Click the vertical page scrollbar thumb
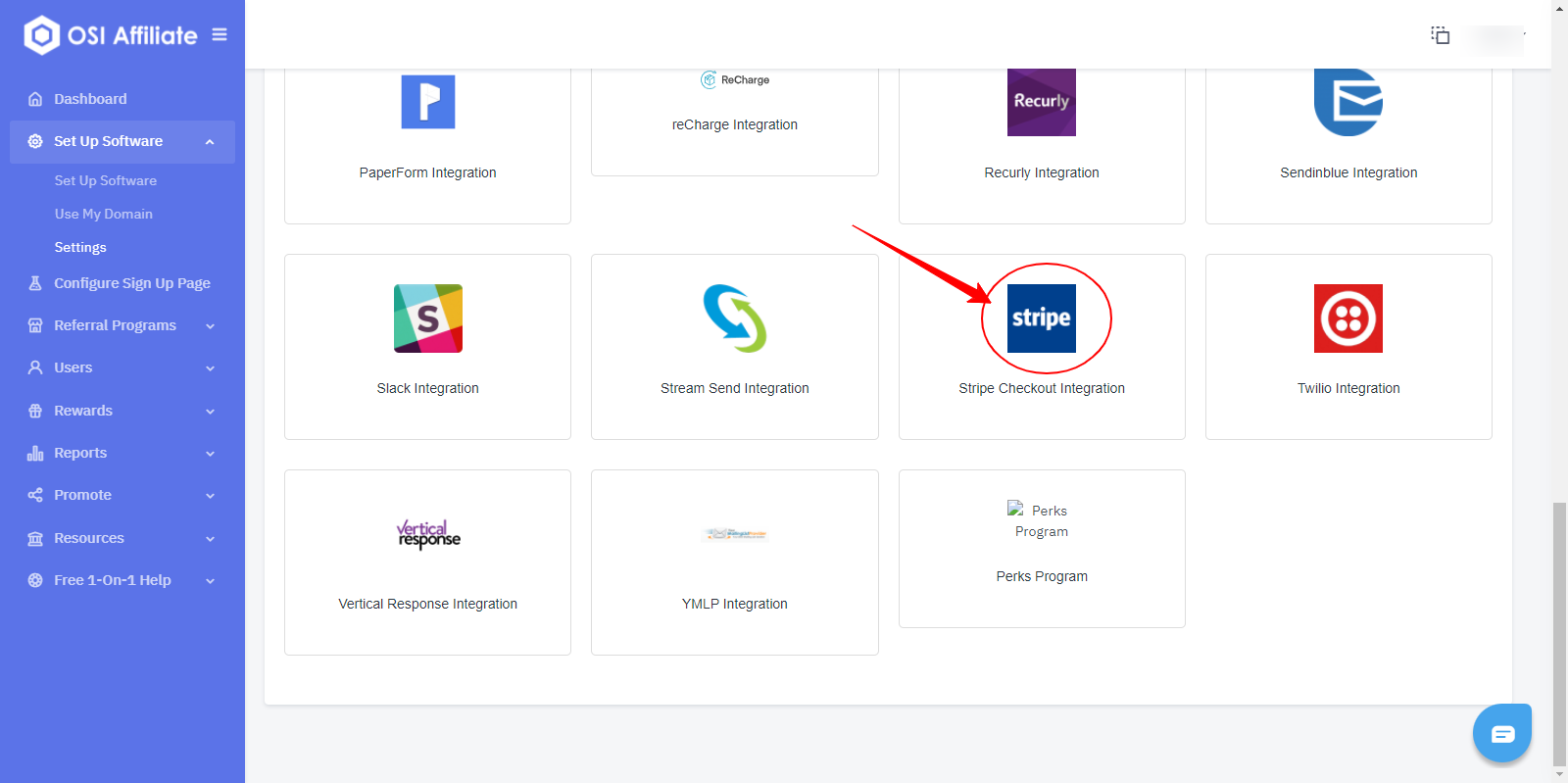 coord(1559,633)
